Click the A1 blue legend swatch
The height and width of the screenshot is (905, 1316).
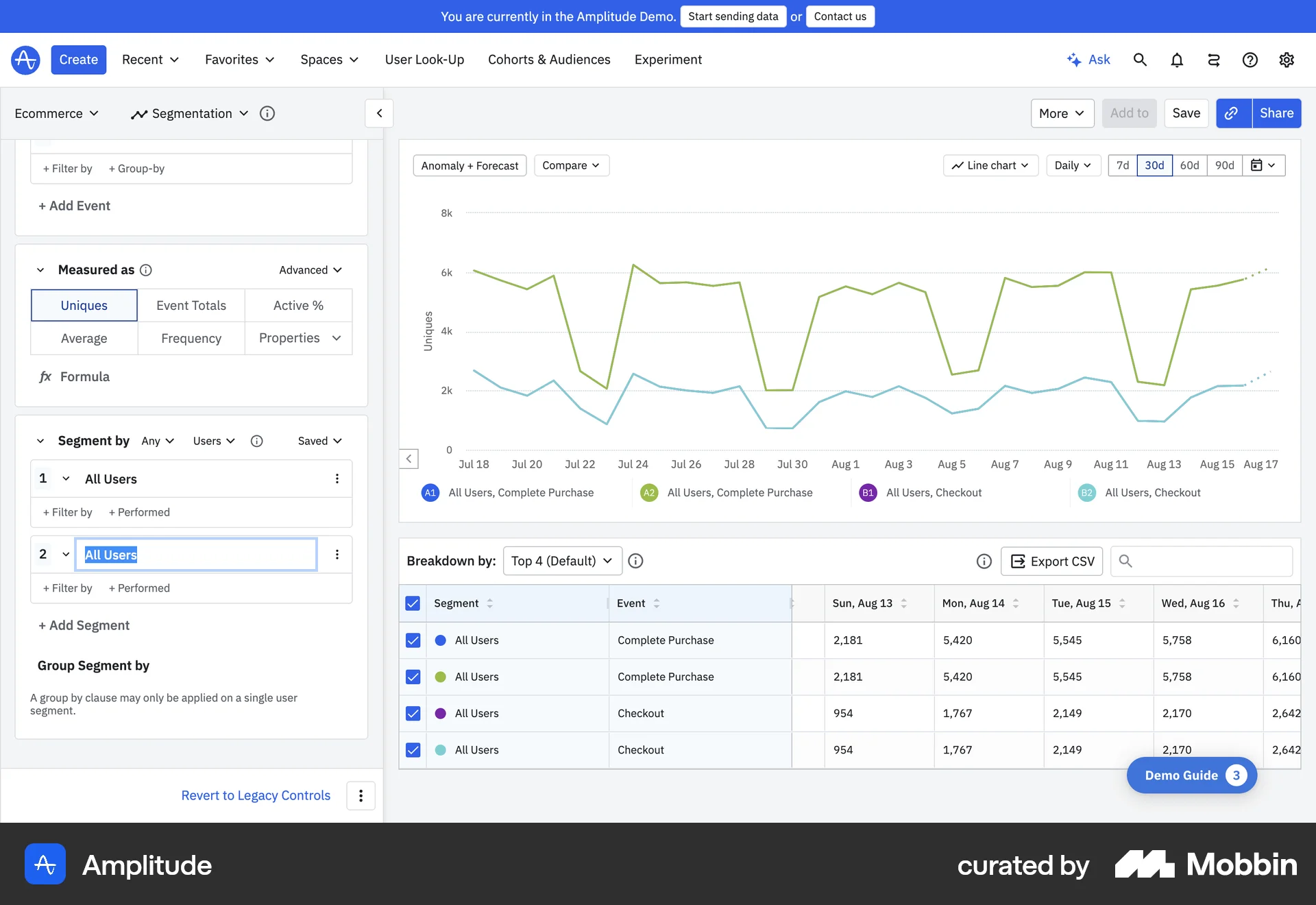(430, 492)
